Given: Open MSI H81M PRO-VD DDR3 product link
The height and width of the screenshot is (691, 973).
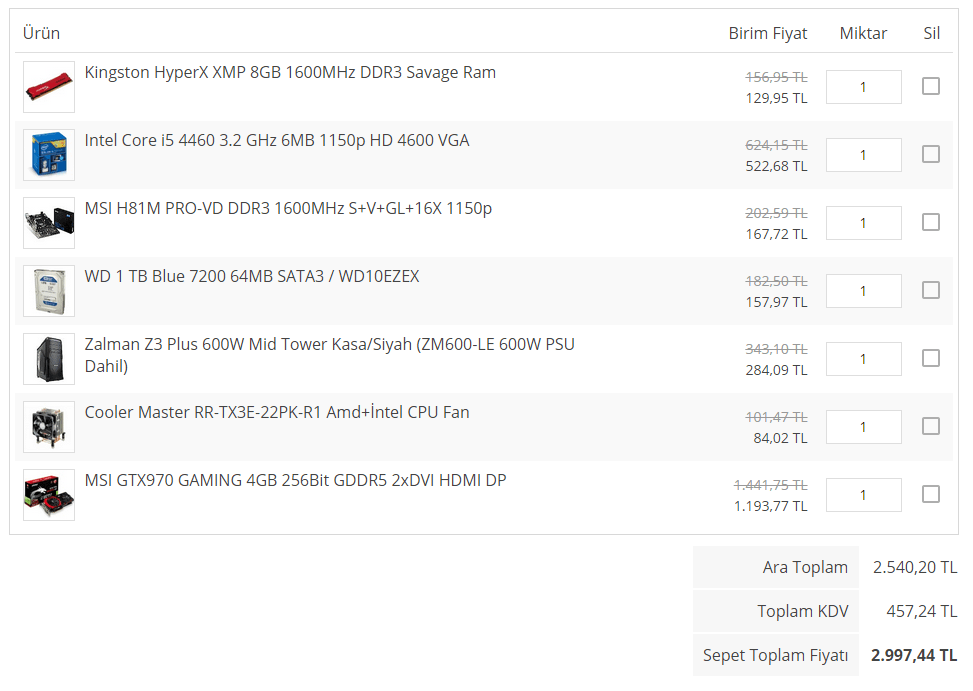Looking at the screenshot, I should (288, 208).
